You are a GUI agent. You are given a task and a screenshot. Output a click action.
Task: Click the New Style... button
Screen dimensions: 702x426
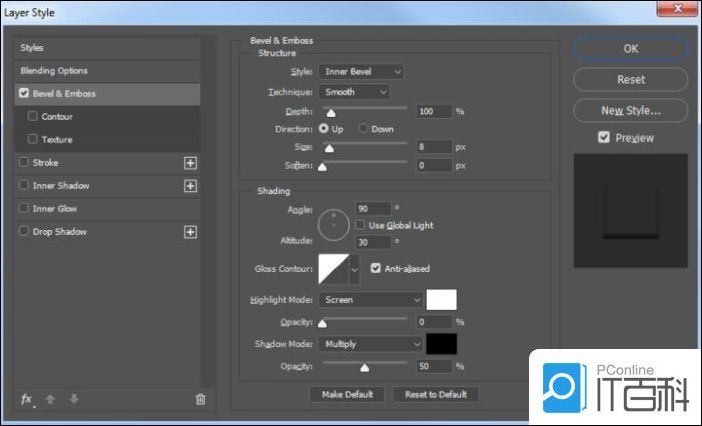coord(630,111)
